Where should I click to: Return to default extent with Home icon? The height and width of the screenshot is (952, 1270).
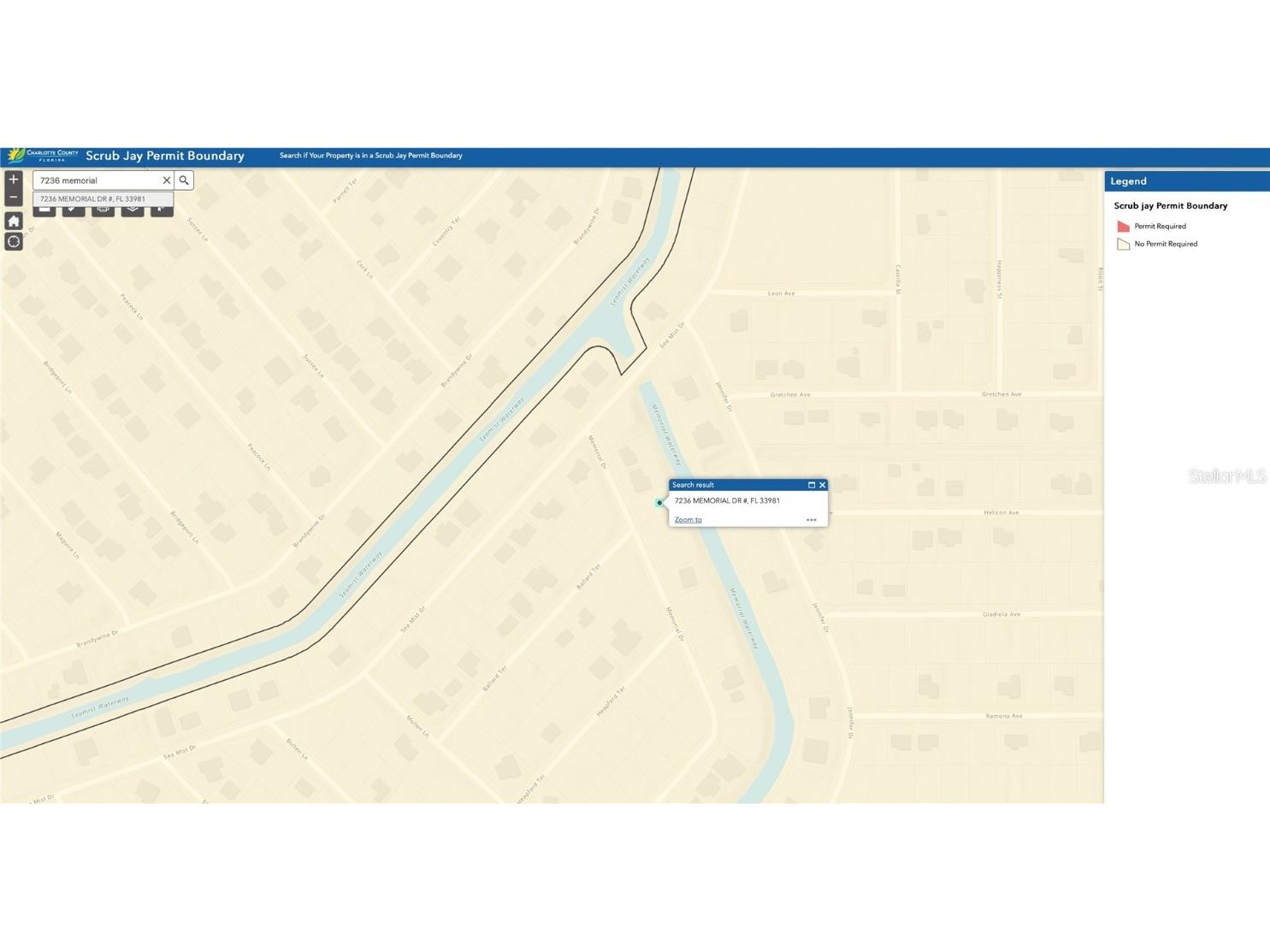point(14,221)
